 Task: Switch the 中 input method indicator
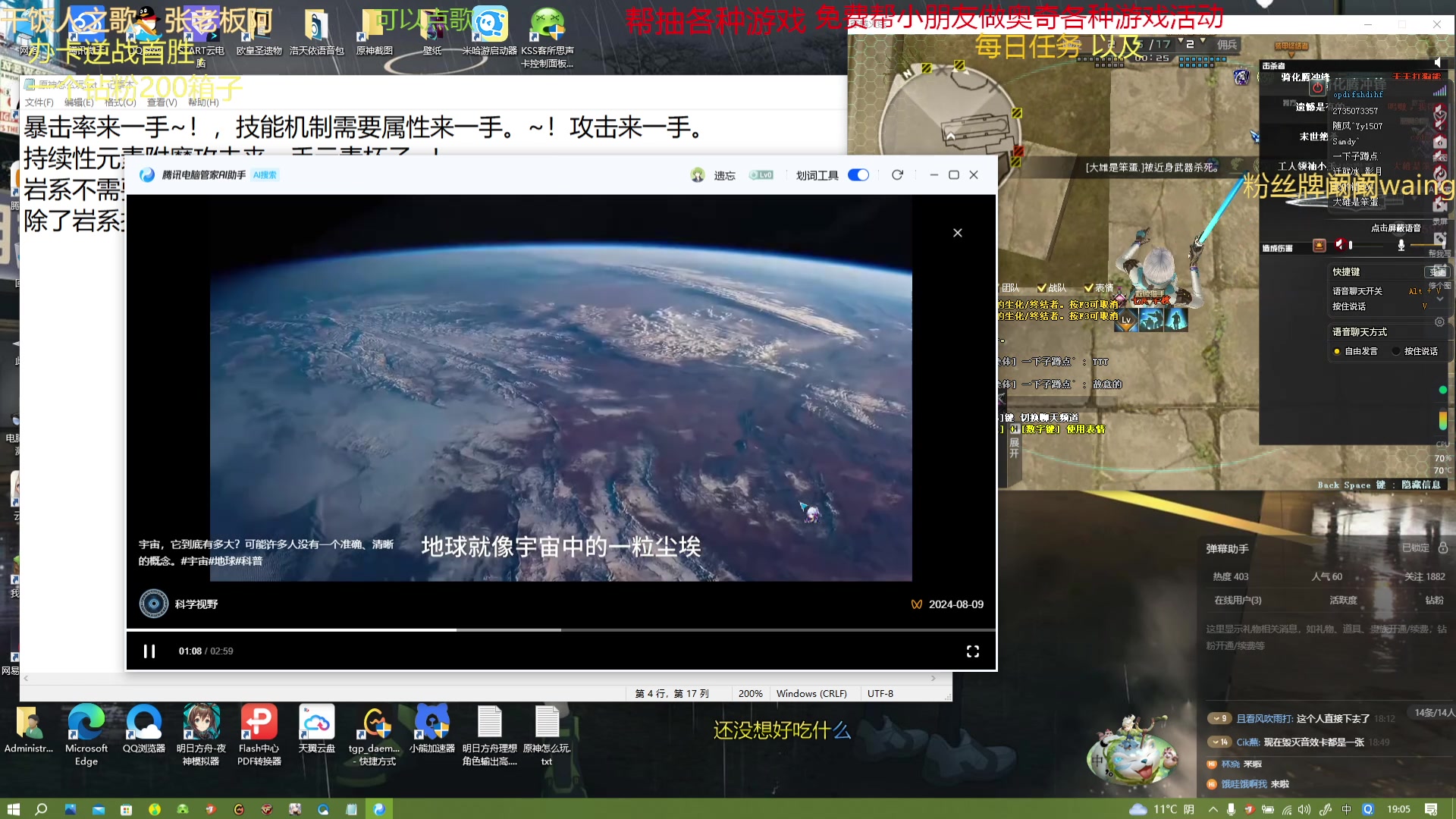tap(1347, 809)
